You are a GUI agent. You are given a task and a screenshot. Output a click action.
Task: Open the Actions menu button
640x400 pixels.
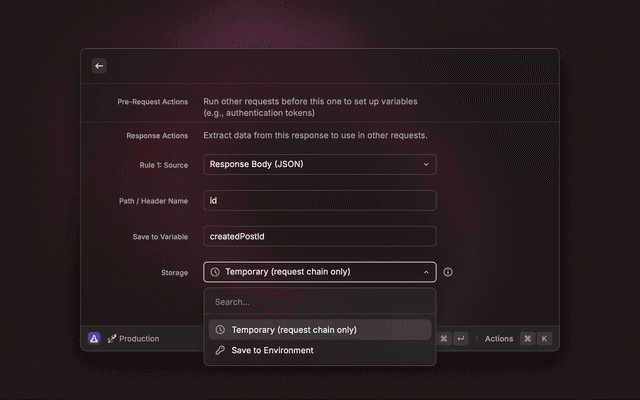[499, 339]
